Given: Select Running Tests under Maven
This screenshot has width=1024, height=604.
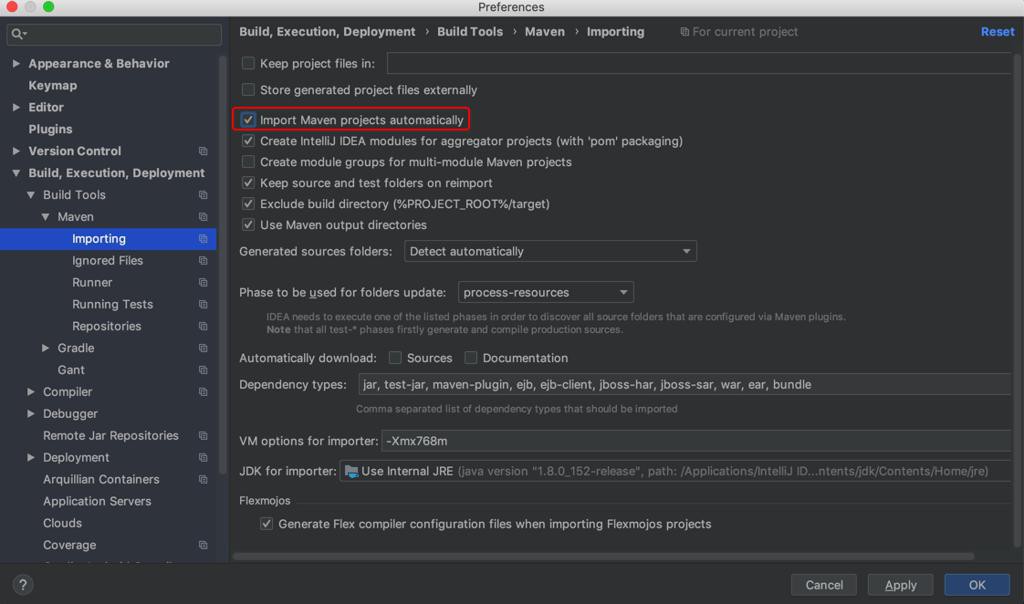Looking at the screenshot, I should [x=112, y=304].
